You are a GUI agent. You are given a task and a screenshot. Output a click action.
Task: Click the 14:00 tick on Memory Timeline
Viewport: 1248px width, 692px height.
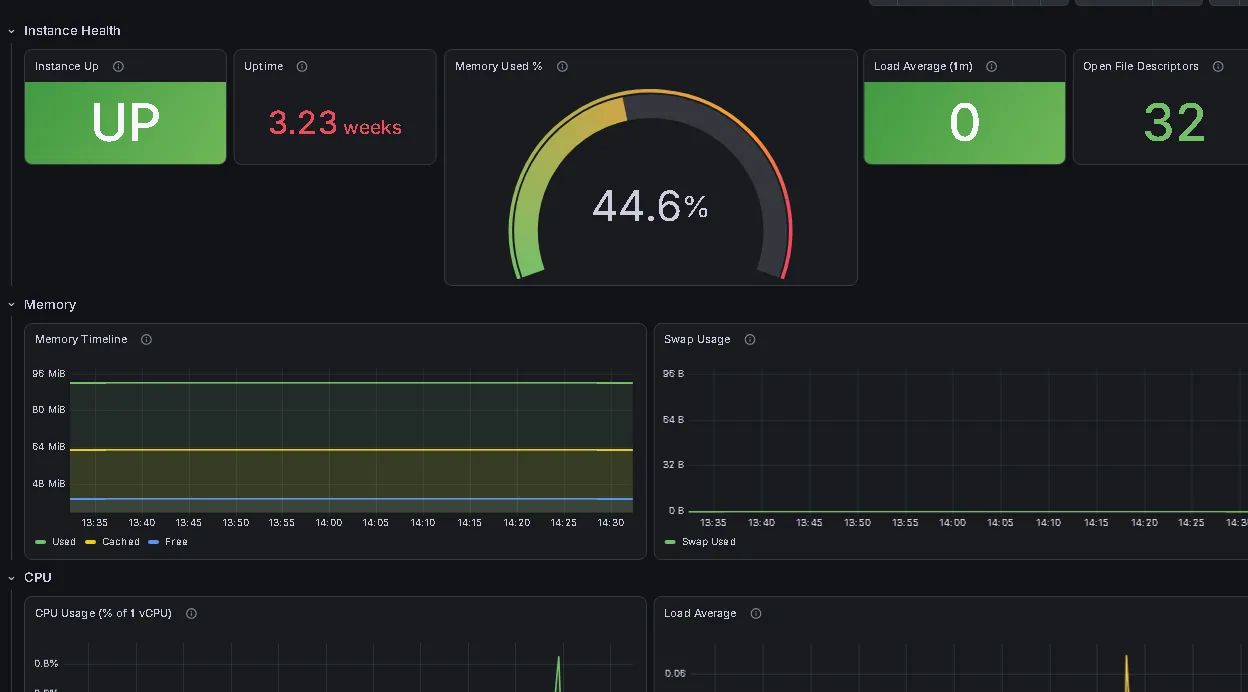[329, 523]
